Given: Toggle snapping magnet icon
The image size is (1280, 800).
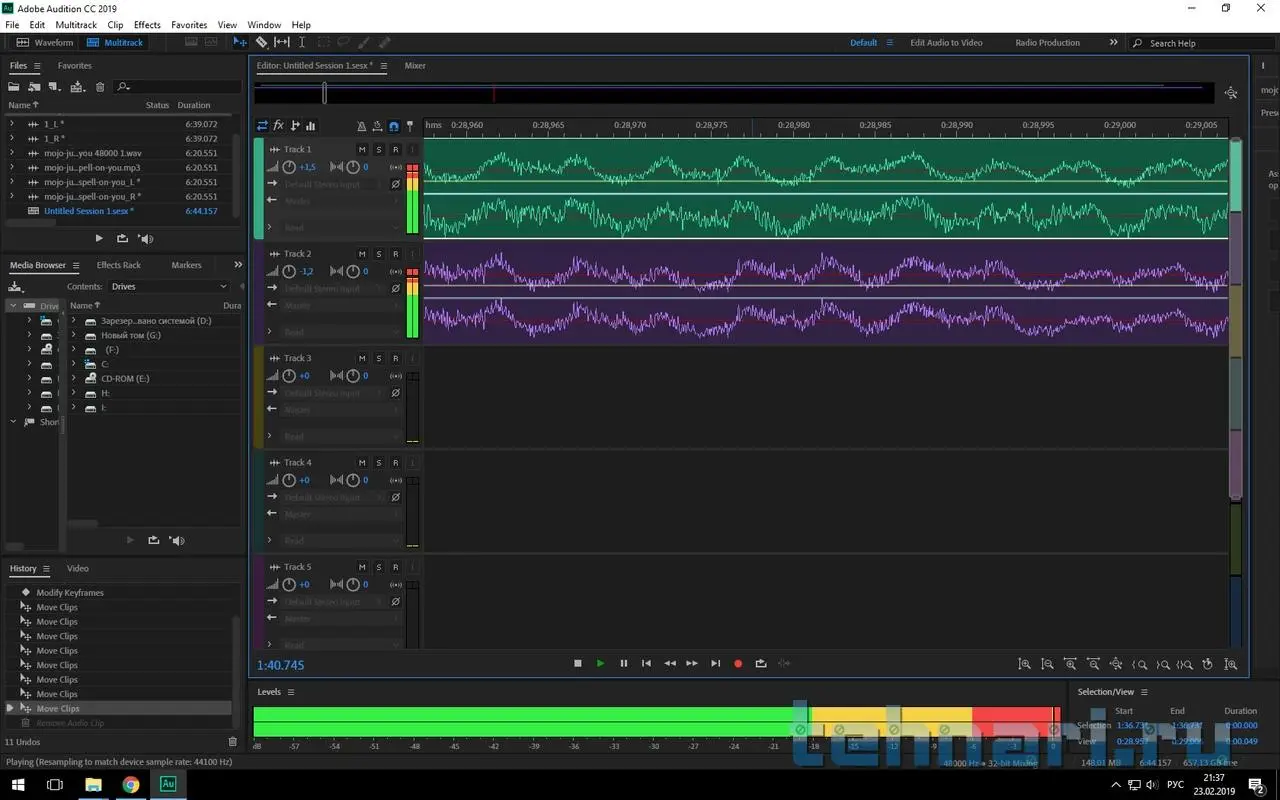Looking at the screenshot, I should (393, 126).
